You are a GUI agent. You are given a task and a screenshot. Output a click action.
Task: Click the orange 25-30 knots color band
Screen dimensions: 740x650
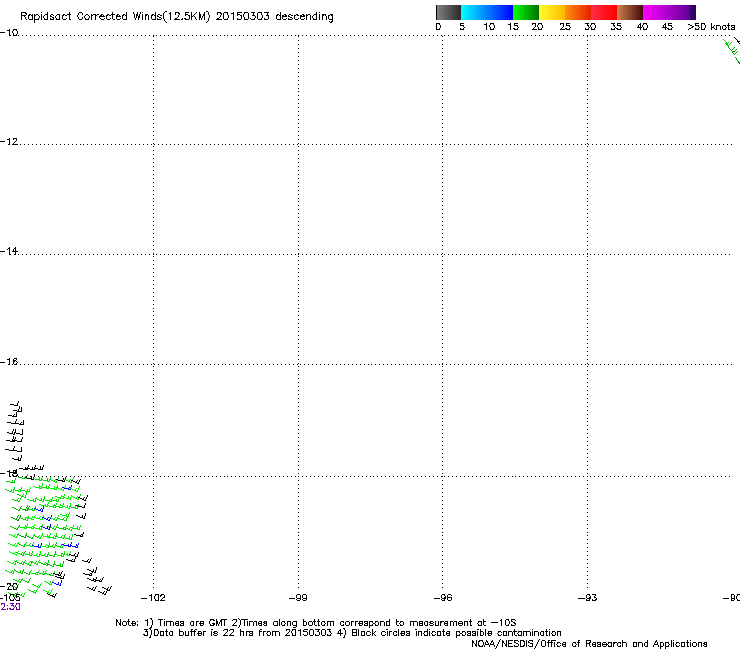tap(578, 12)
